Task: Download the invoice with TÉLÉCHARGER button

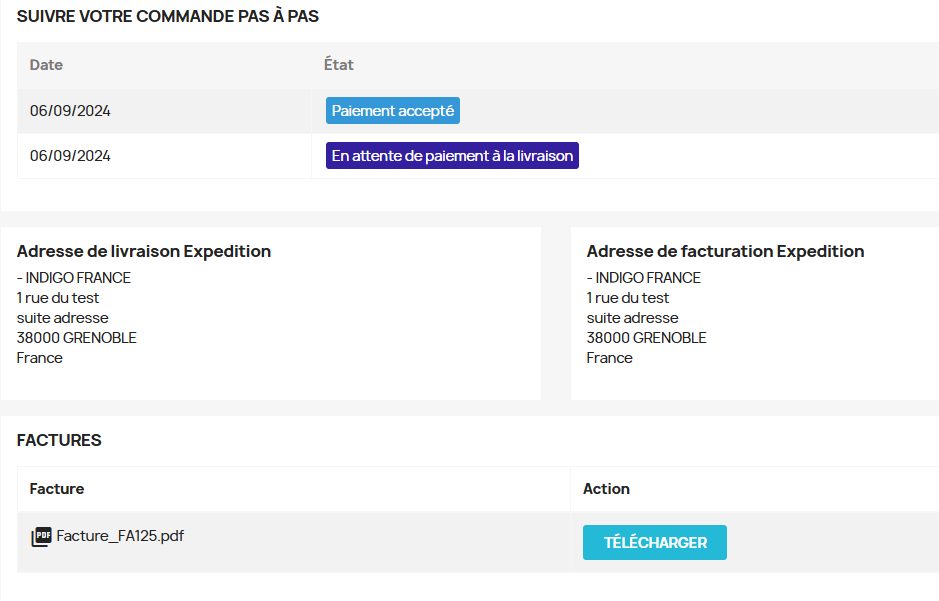Action: tap(655, 542)
